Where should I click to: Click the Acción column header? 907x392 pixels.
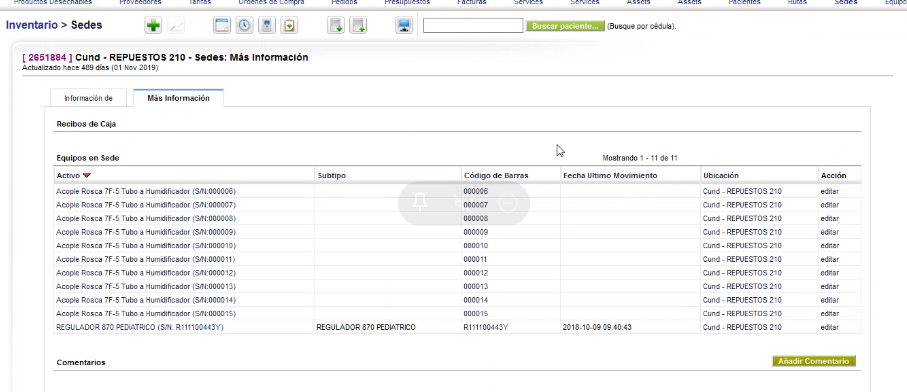[x=833, y=175]
